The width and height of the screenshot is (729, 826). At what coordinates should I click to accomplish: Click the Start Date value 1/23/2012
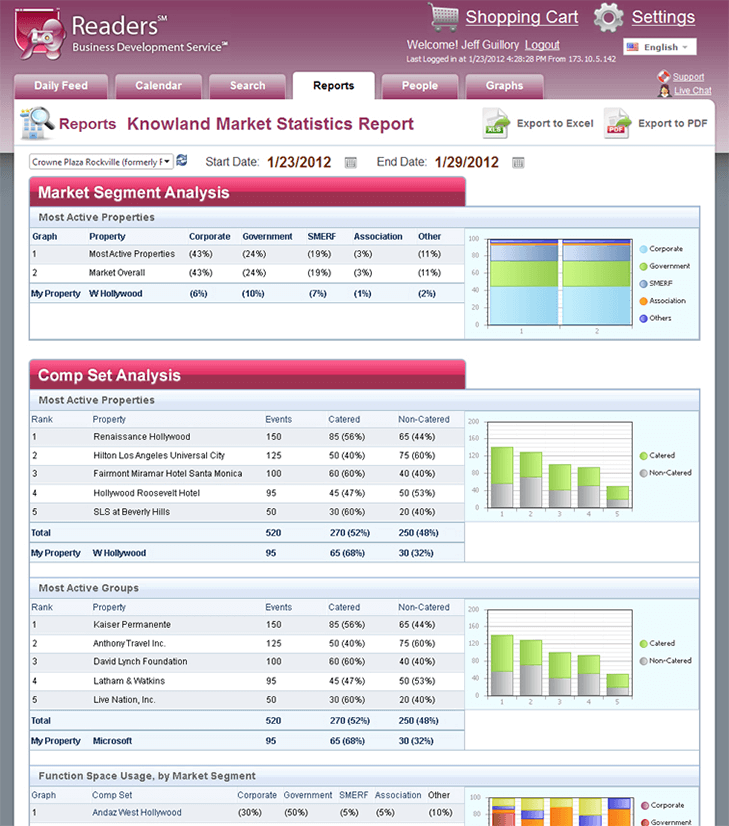click(x=299, y=162)
